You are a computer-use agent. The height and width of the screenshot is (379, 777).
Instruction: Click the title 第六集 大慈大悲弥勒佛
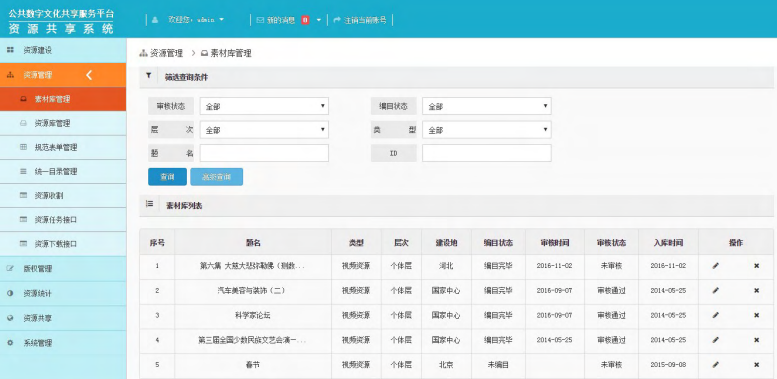pyautogui.click(x=252, y=266)
